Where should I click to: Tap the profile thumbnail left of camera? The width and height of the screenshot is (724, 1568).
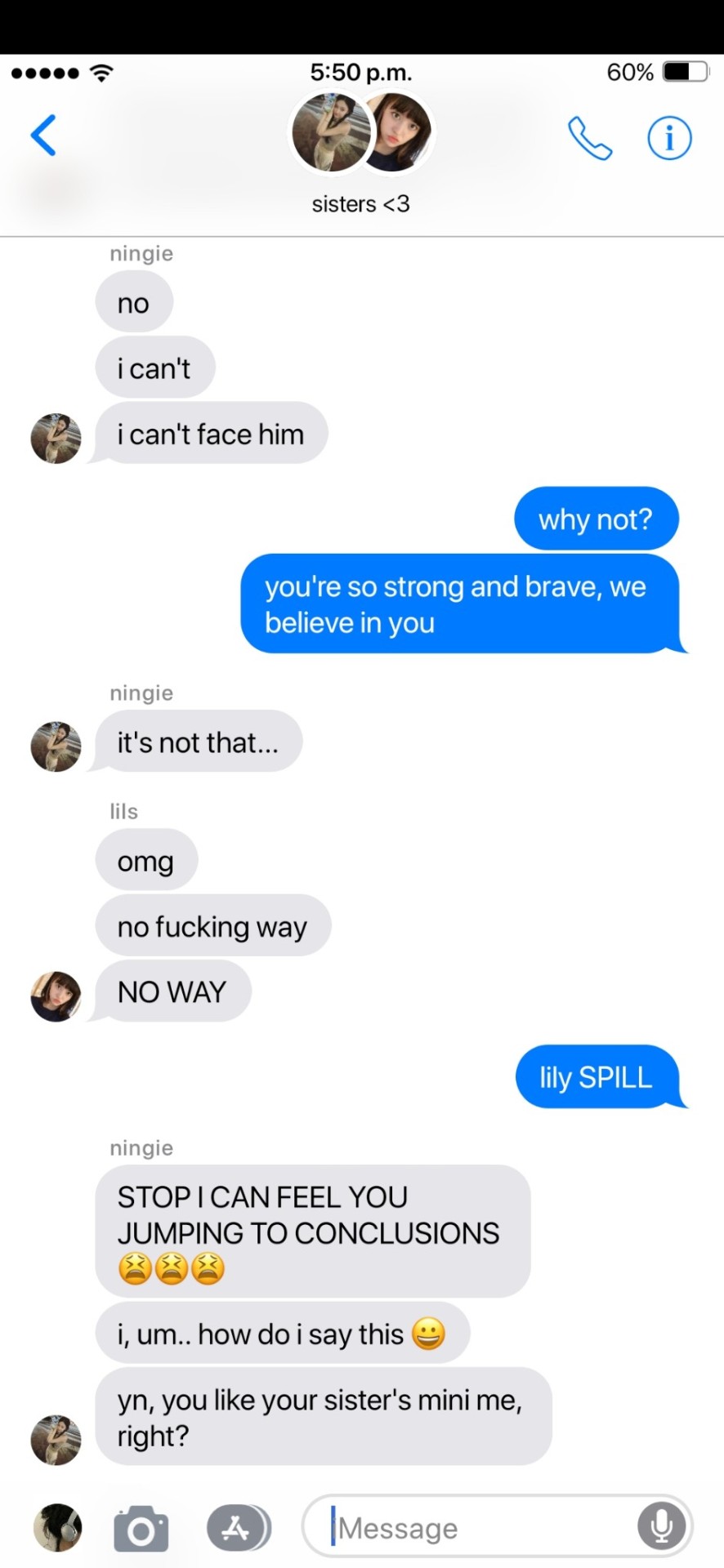(57, 1527)
